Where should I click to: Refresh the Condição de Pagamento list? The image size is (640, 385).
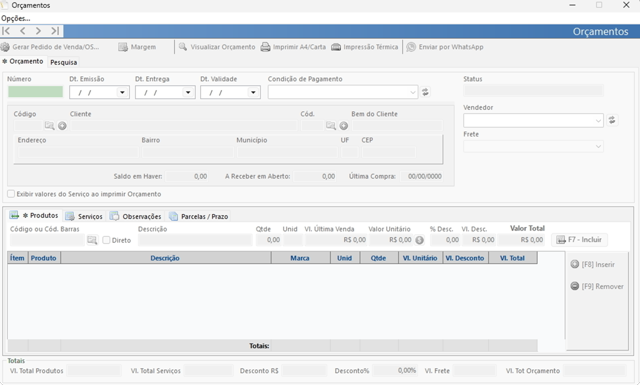(x=425, y=92)
